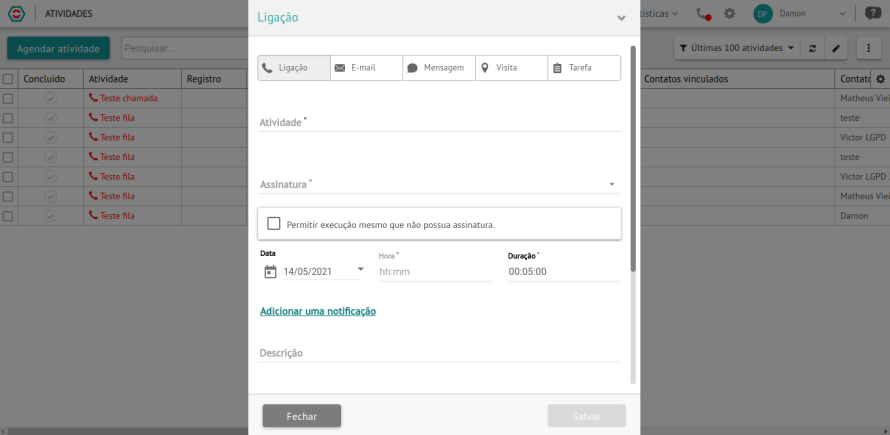Open the Assinatura dropdown

439,184
